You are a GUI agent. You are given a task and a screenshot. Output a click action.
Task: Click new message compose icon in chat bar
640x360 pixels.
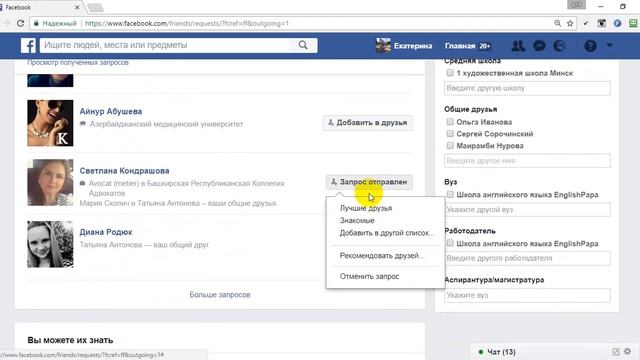point(616,351)
